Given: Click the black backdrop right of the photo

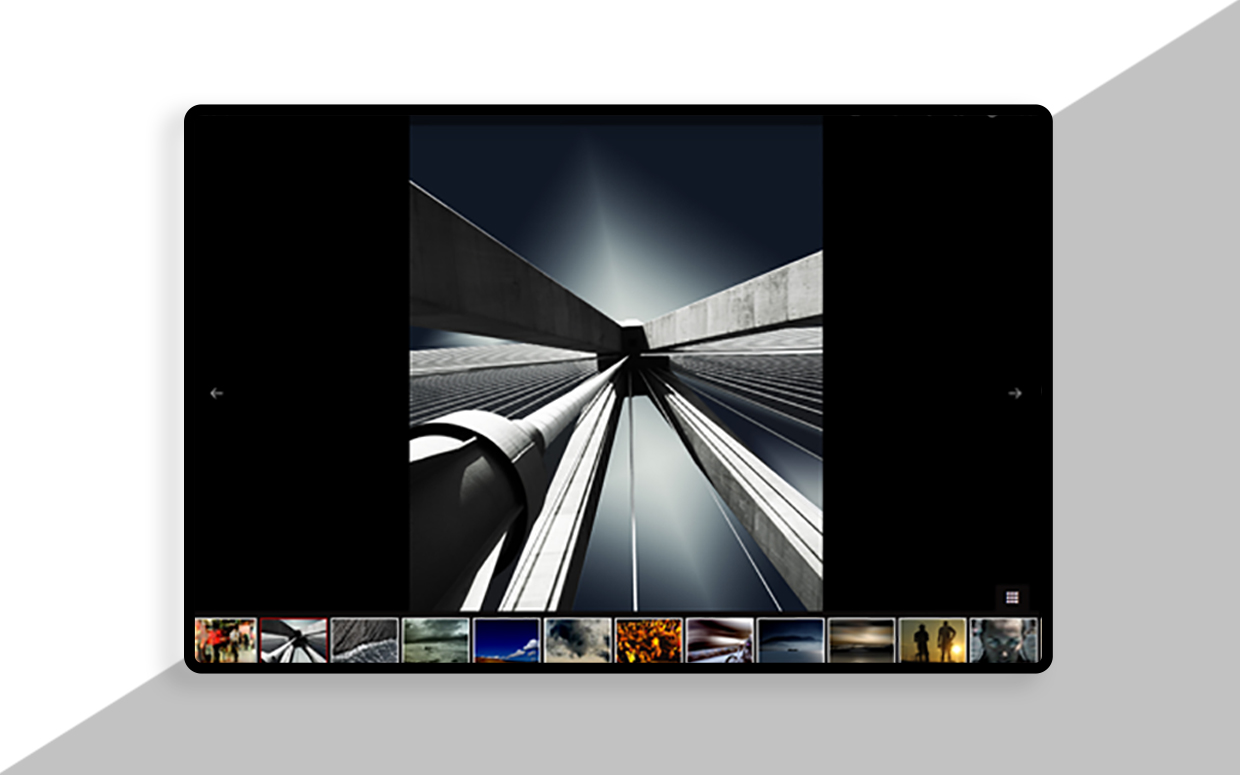Looking at the screenshot, I should pyautogui.click(x=930, y=300).
